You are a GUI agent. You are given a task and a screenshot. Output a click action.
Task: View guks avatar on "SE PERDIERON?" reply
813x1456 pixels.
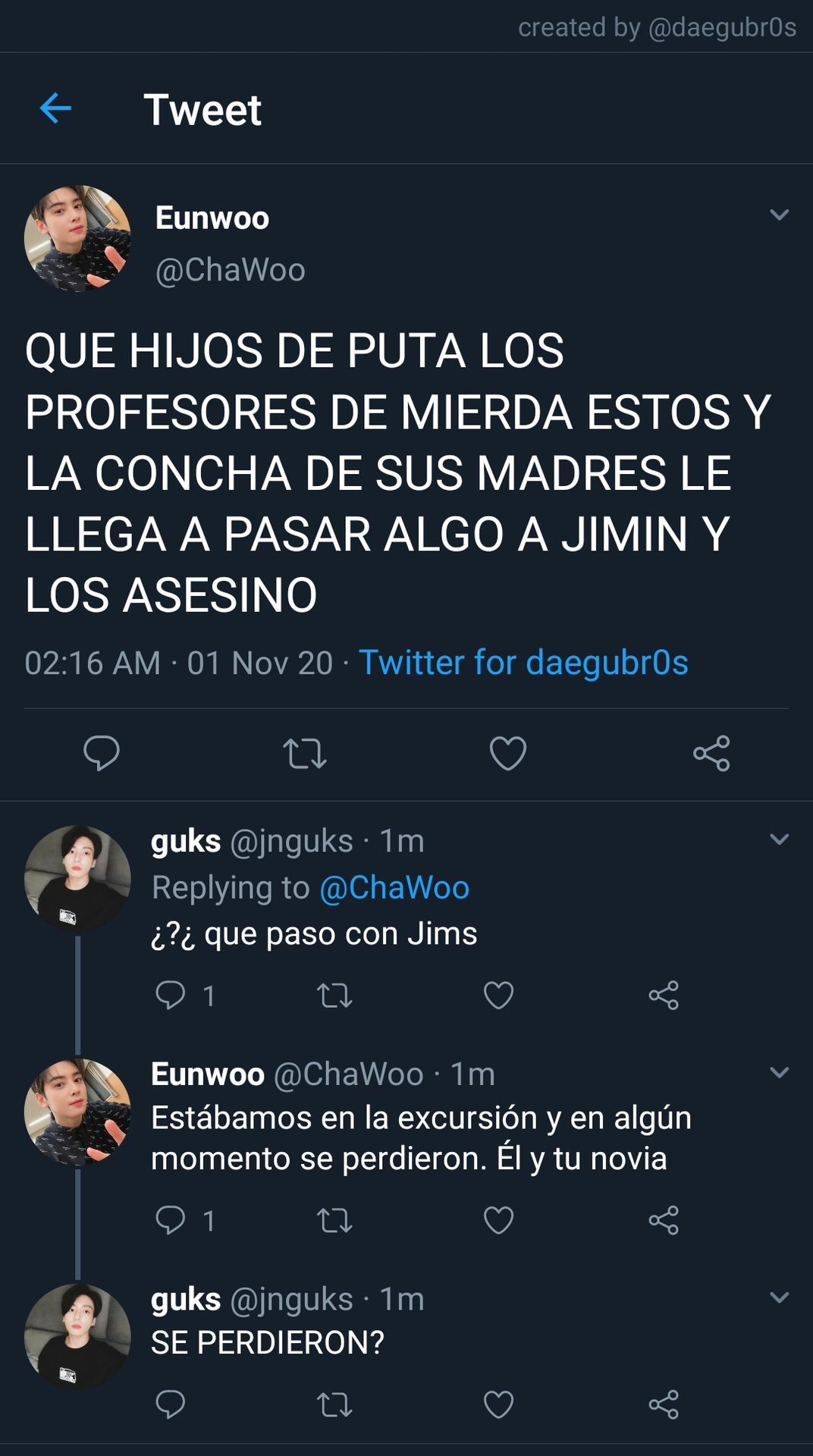click(77, 1336)
